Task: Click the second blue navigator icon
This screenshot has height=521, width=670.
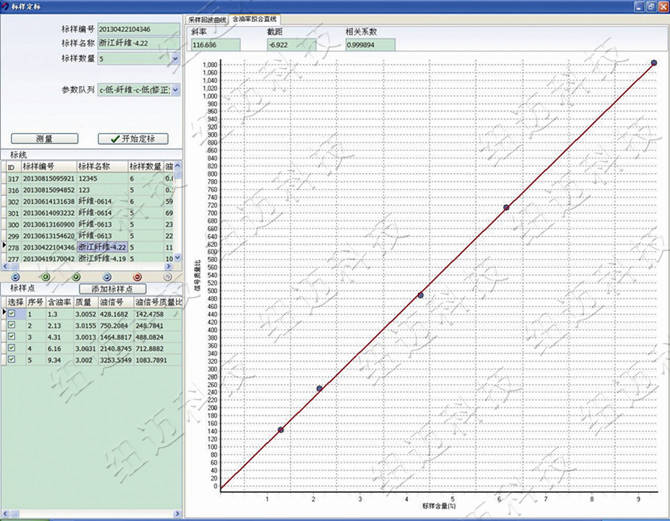Action: tap(106, 276)
